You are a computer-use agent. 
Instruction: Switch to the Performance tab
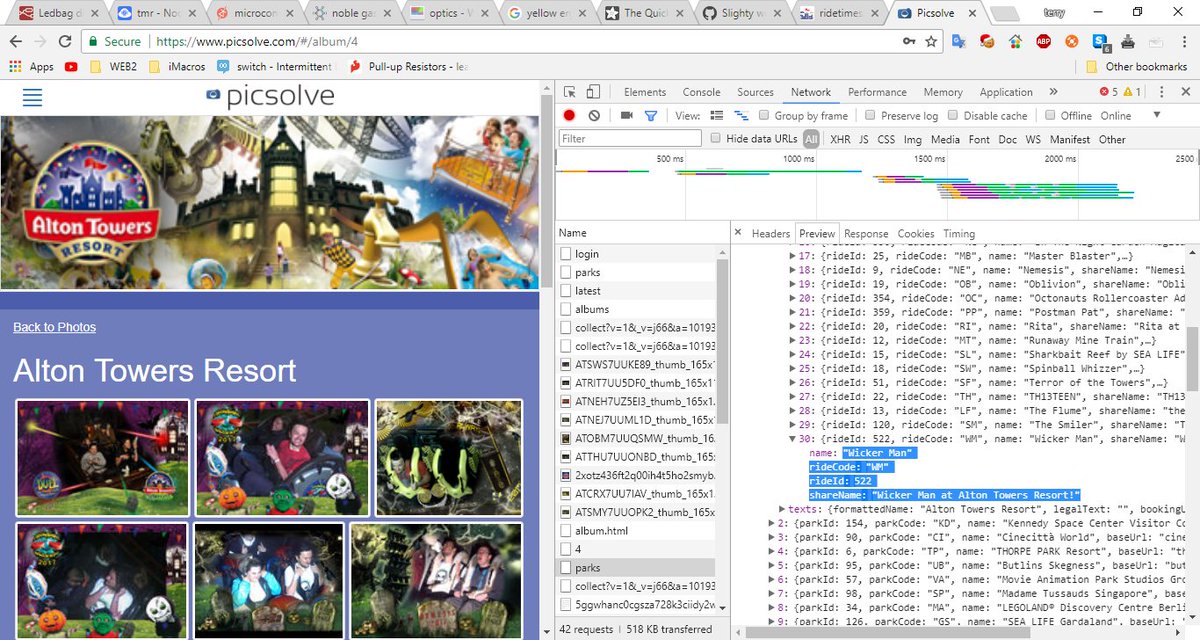click(877, 92)
